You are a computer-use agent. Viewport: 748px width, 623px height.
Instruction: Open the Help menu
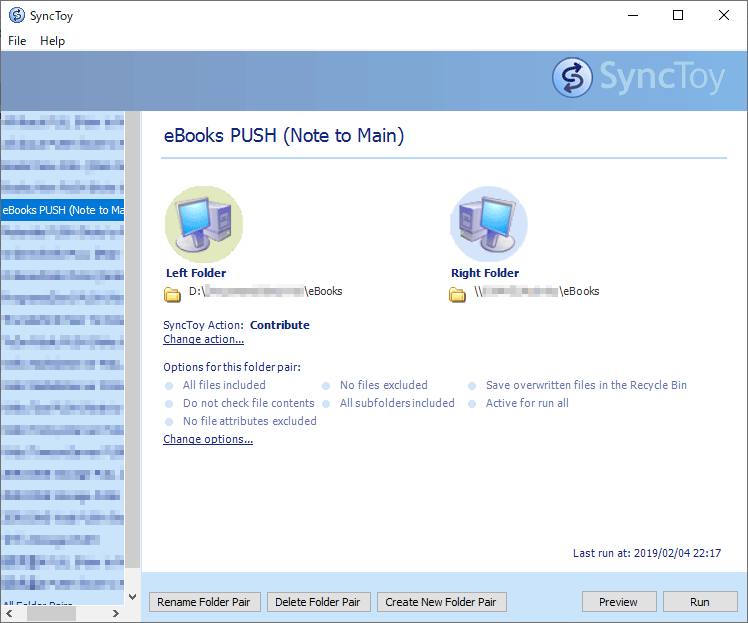(x=52, y=41)
